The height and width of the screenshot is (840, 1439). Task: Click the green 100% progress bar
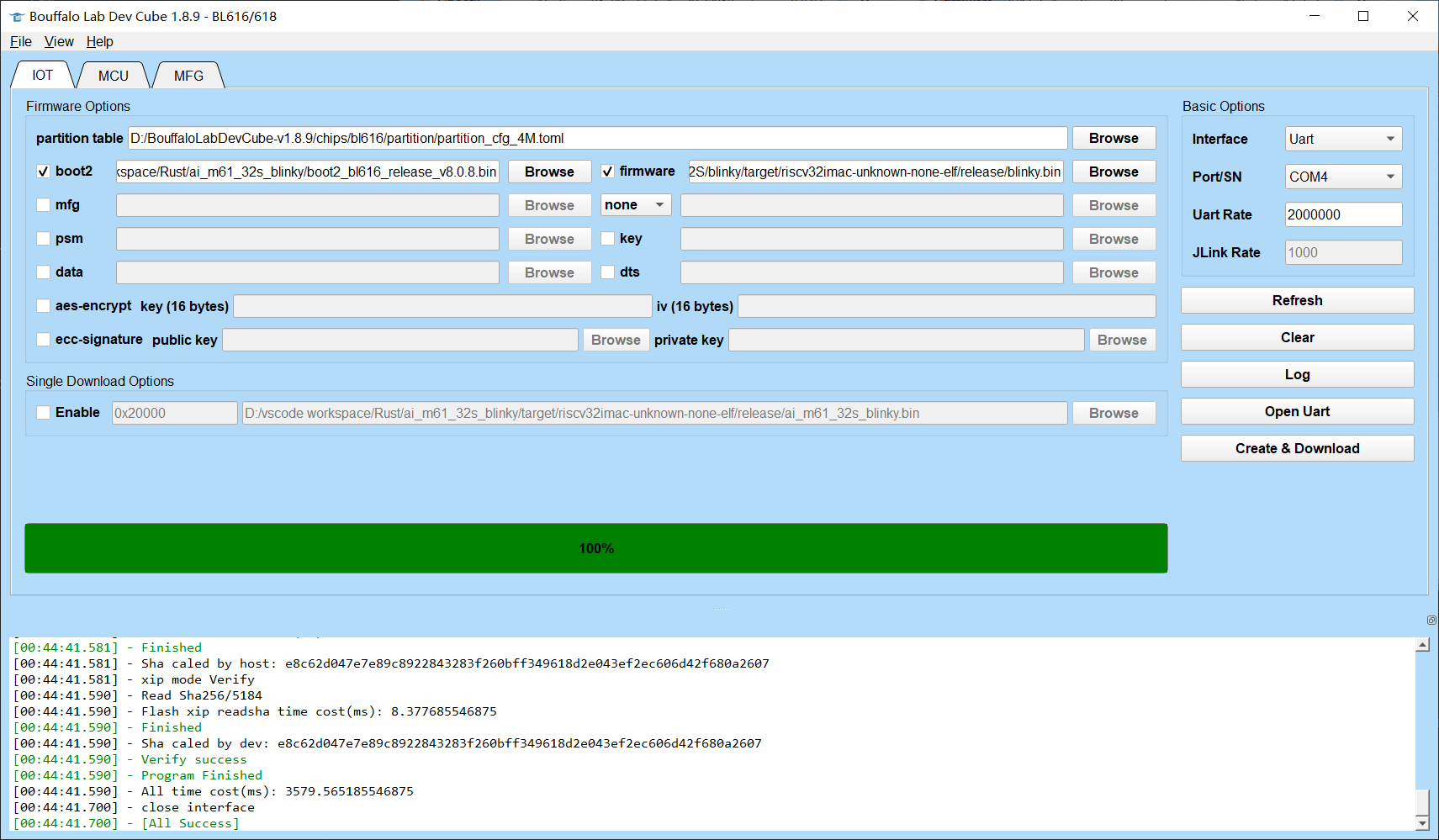click(x=595, y=548)
